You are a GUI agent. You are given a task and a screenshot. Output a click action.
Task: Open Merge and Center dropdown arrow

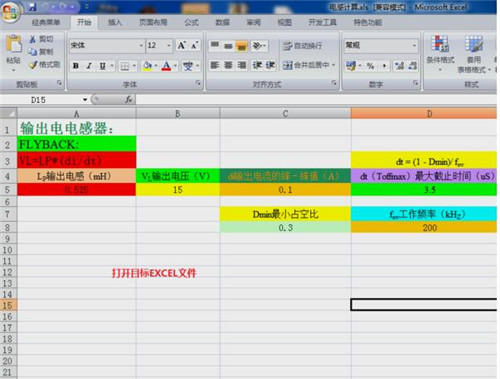pos(333,65)
